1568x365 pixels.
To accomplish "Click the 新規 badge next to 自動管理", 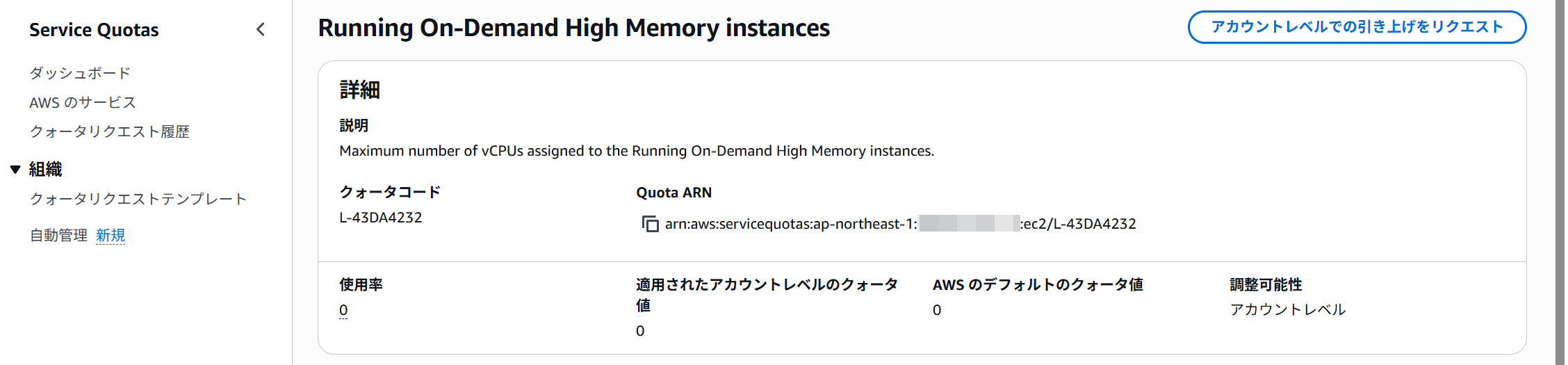I will [111, 236].
